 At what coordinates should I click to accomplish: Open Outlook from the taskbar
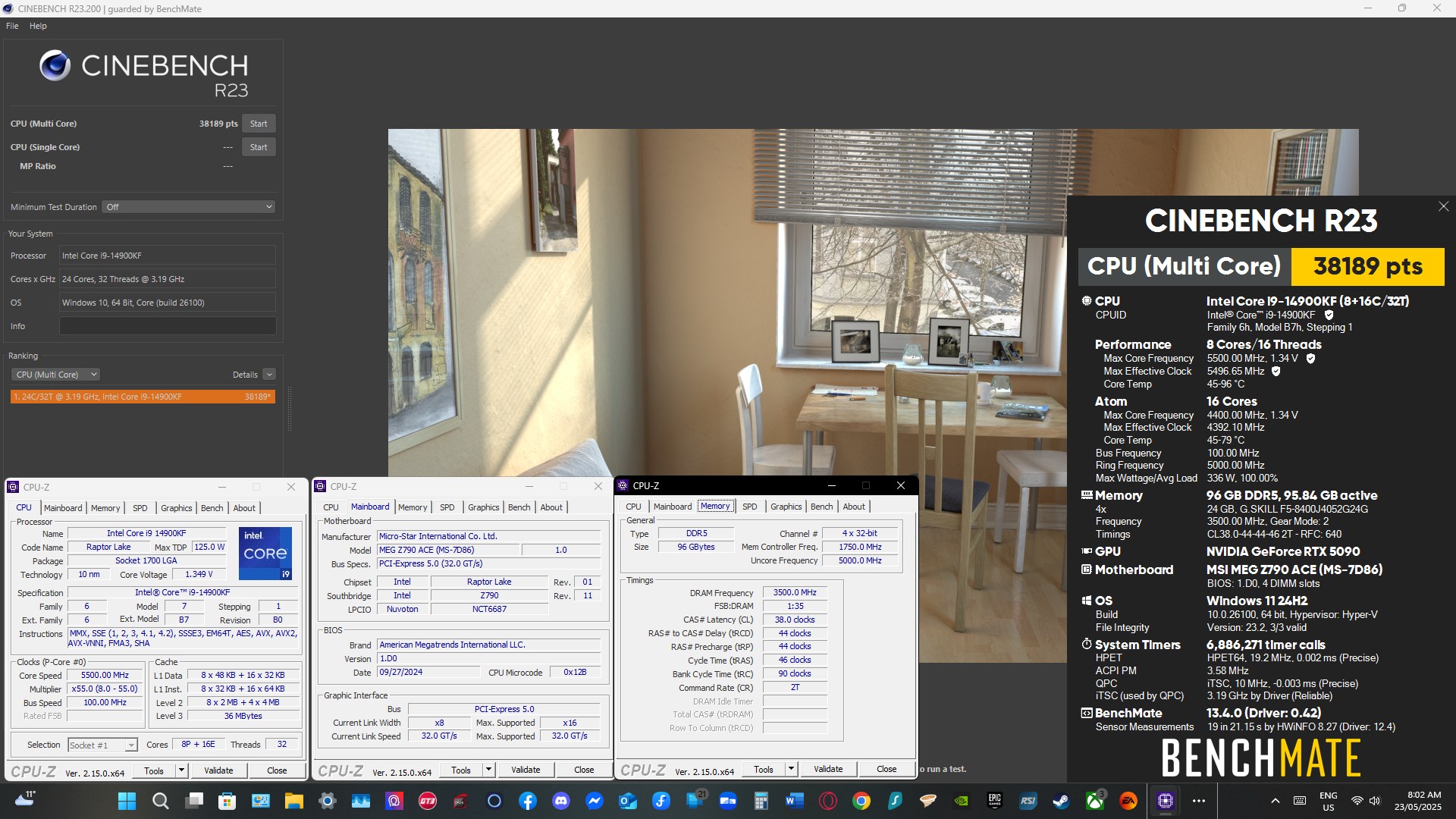[628, 801]
